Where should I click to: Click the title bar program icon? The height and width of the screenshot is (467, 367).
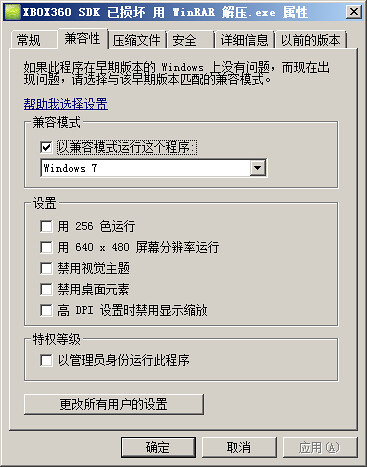(12, 12)
